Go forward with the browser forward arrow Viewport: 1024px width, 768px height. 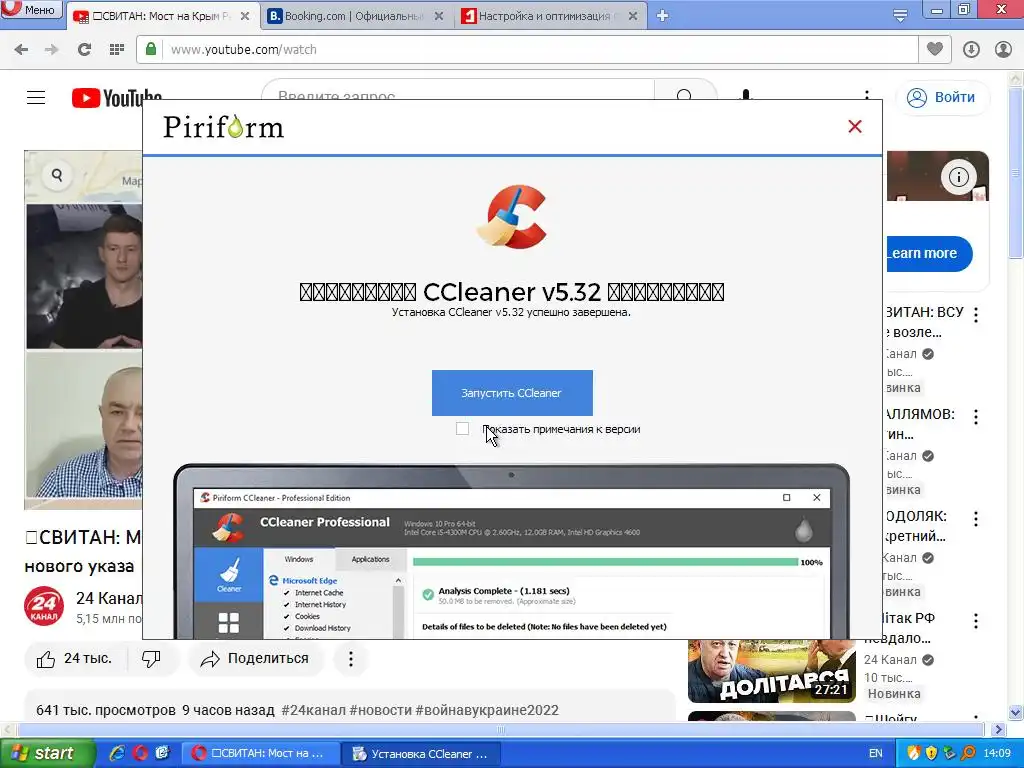pyautogui.click(x=52, y=50)
